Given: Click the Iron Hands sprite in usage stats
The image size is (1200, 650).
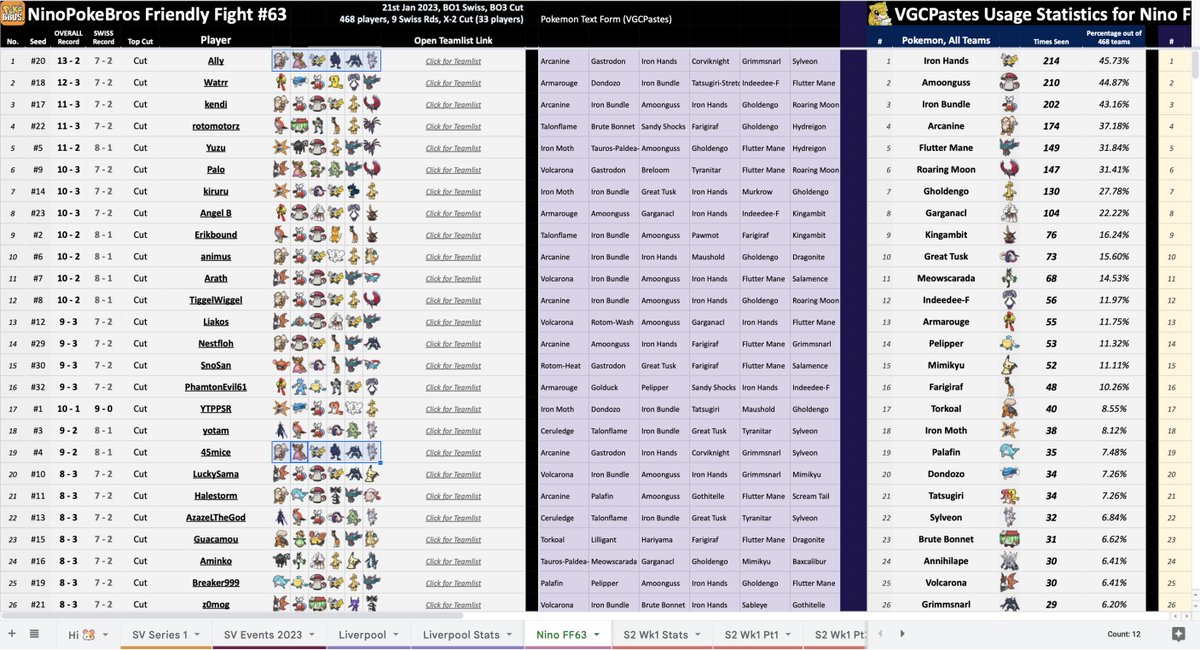Looking at the screenshot, I should click(x=1010, y=61).
